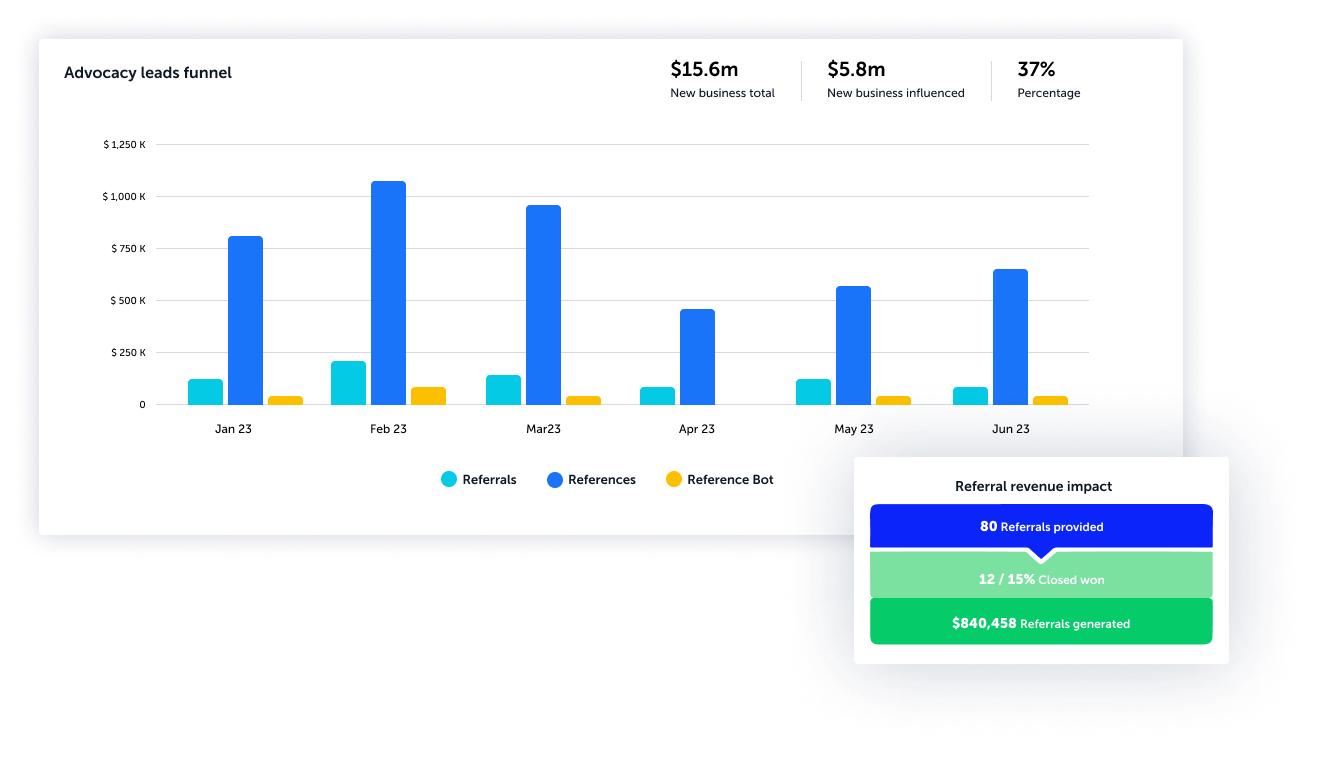The image size is (1322, 757).
Task: Select the Closed won funnel stage
Action: (1041, 579)
